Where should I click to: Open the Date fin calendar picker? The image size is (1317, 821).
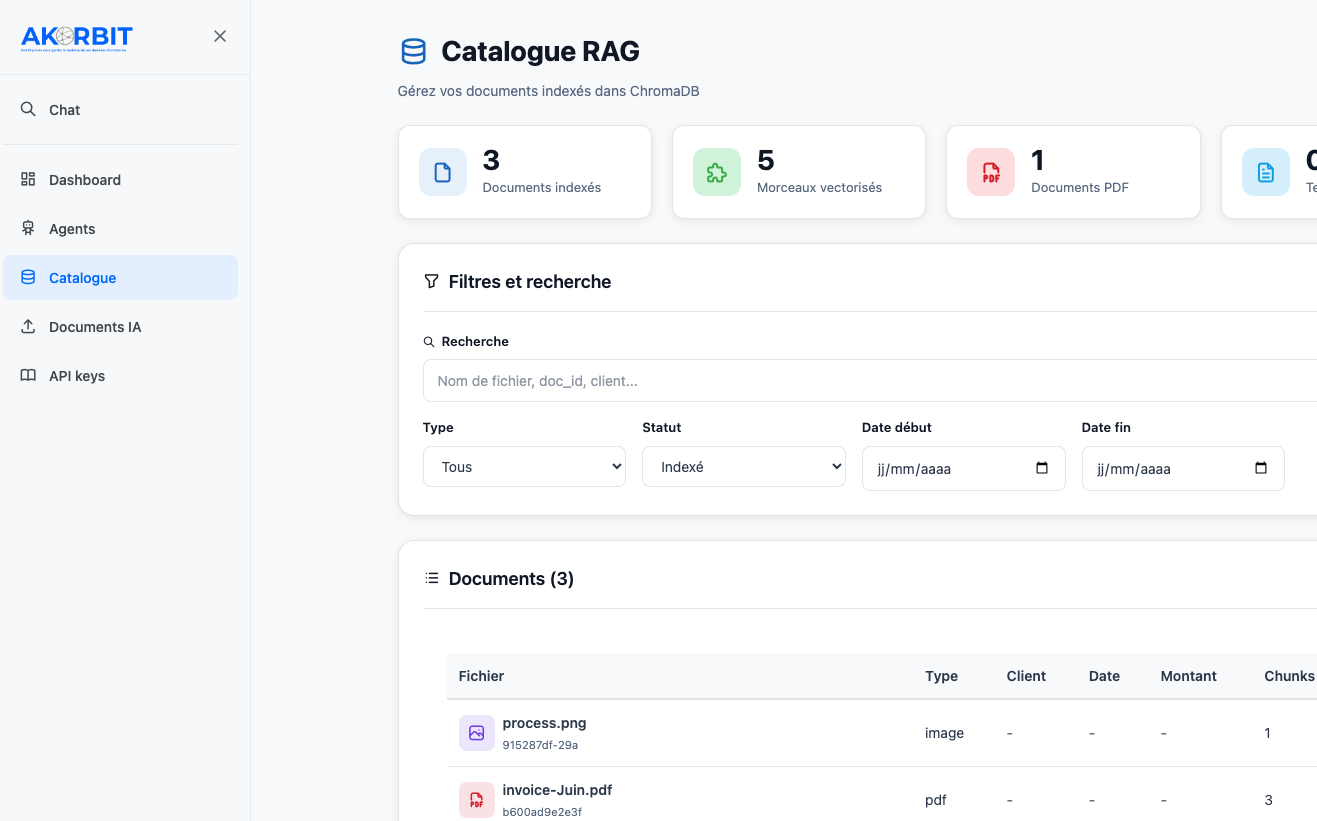click(1261, 468)
